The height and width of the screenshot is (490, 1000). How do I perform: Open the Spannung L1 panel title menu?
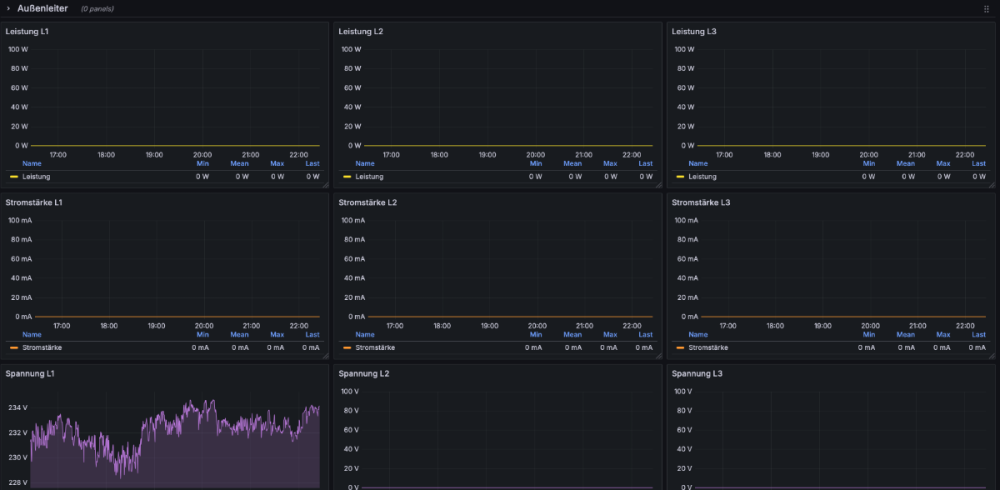(30, 374)
